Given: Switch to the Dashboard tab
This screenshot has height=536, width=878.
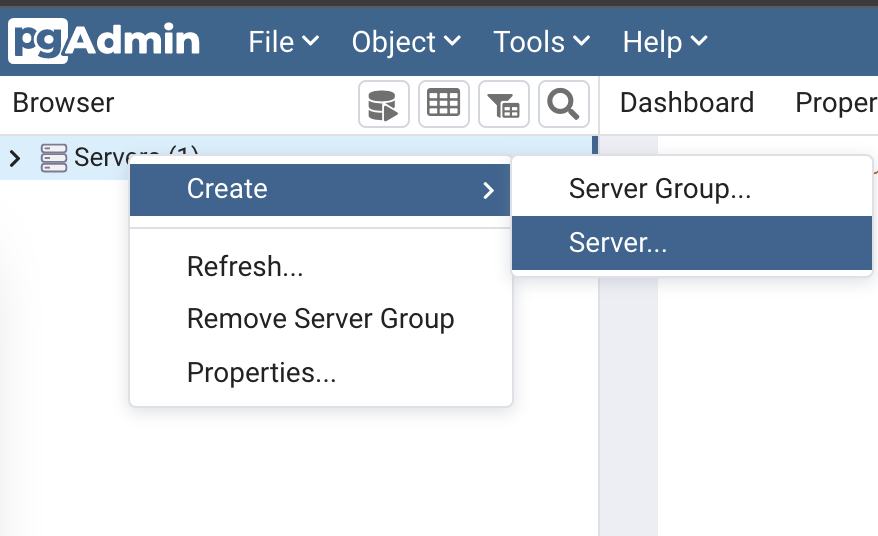Looking at the screenshot, I should [686, 103].
